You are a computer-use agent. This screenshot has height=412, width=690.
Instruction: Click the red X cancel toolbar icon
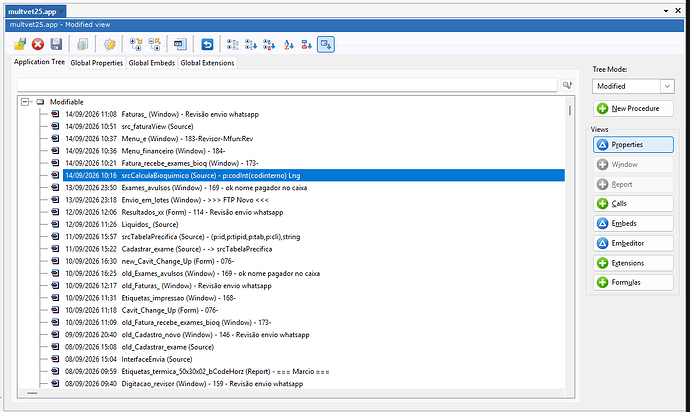[x=38, y=44]
